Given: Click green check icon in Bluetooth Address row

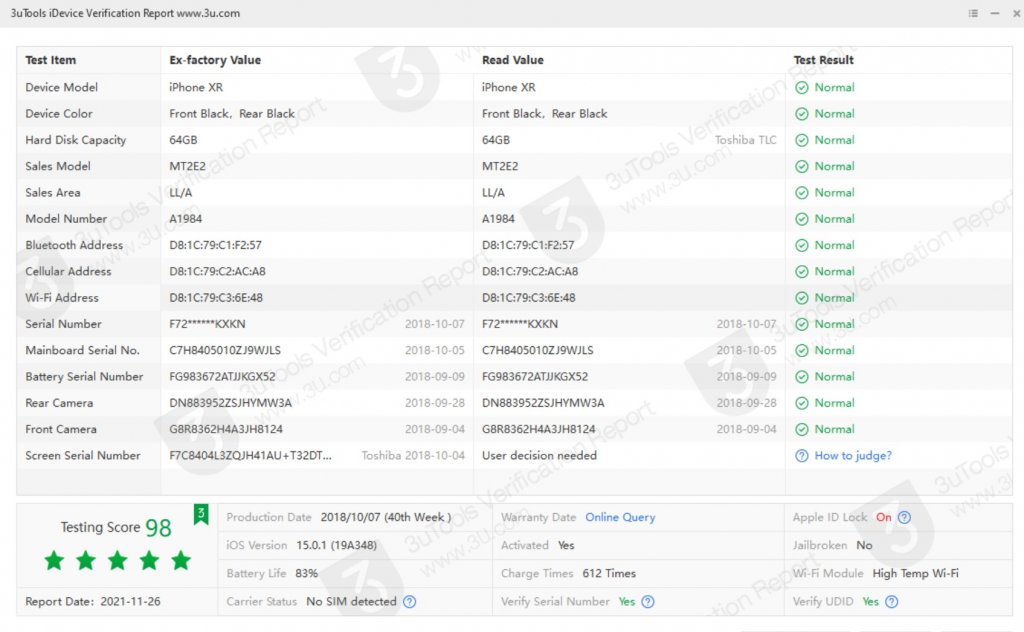Looking at the screenshot, I should pos(801,245).
